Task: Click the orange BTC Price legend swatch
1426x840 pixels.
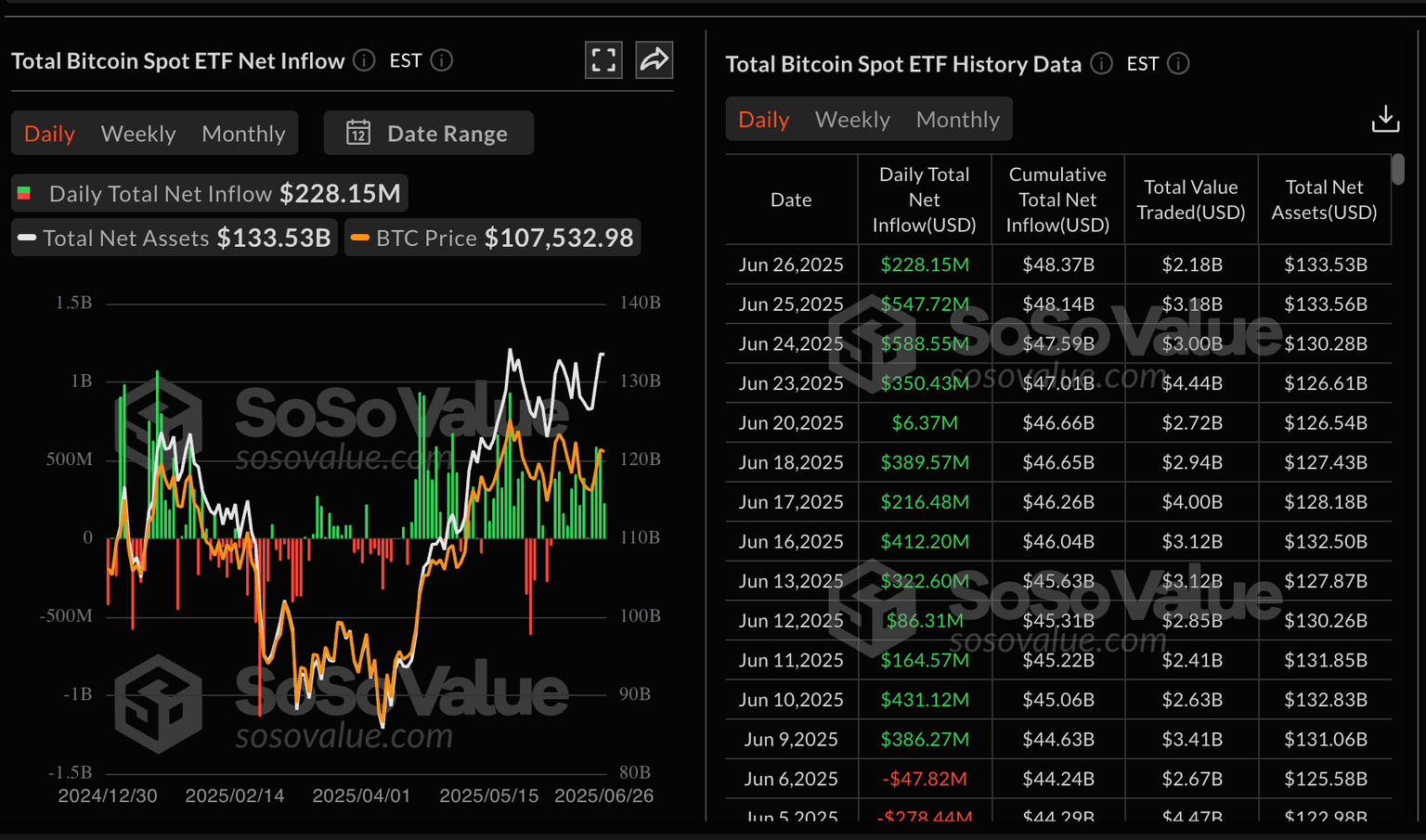Action: [x=360, y=238]
